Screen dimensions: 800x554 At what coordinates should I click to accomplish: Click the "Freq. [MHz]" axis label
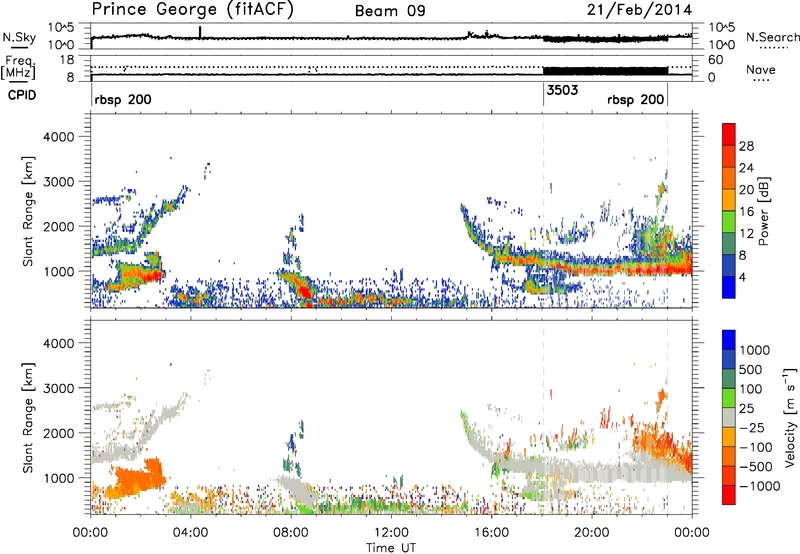(x=18, y=68)
